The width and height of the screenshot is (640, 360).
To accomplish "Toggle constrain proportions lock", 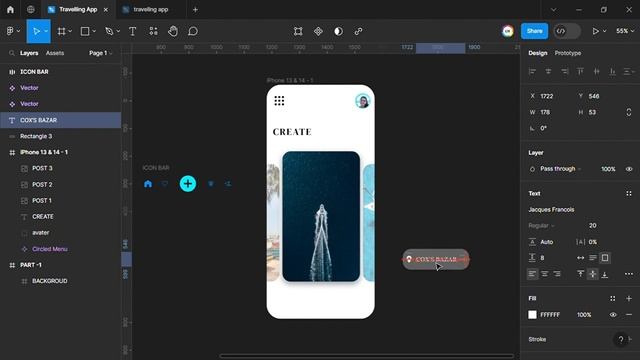I will point(629,112).
